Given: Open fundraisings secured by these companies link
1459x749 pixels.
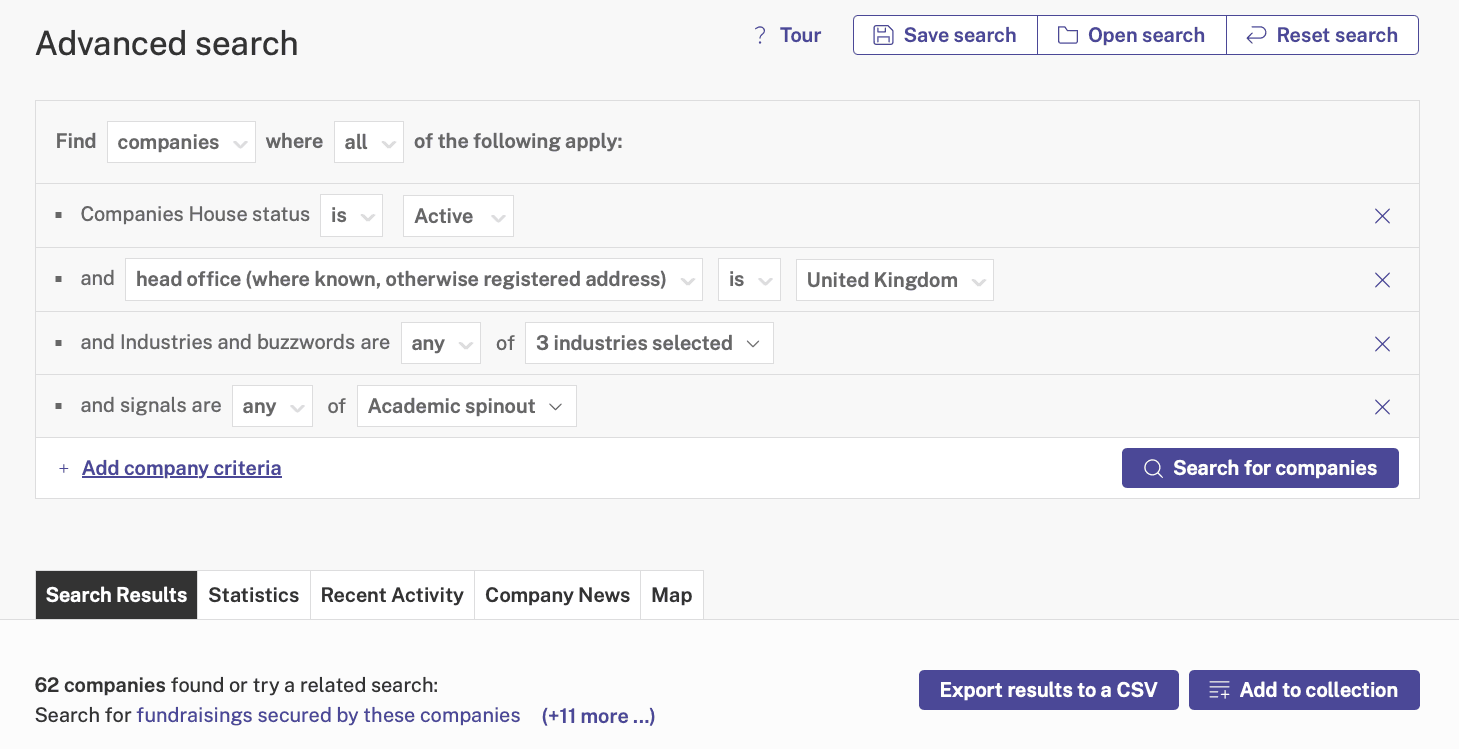Looking at the screenshot, I should coord(329,716).
